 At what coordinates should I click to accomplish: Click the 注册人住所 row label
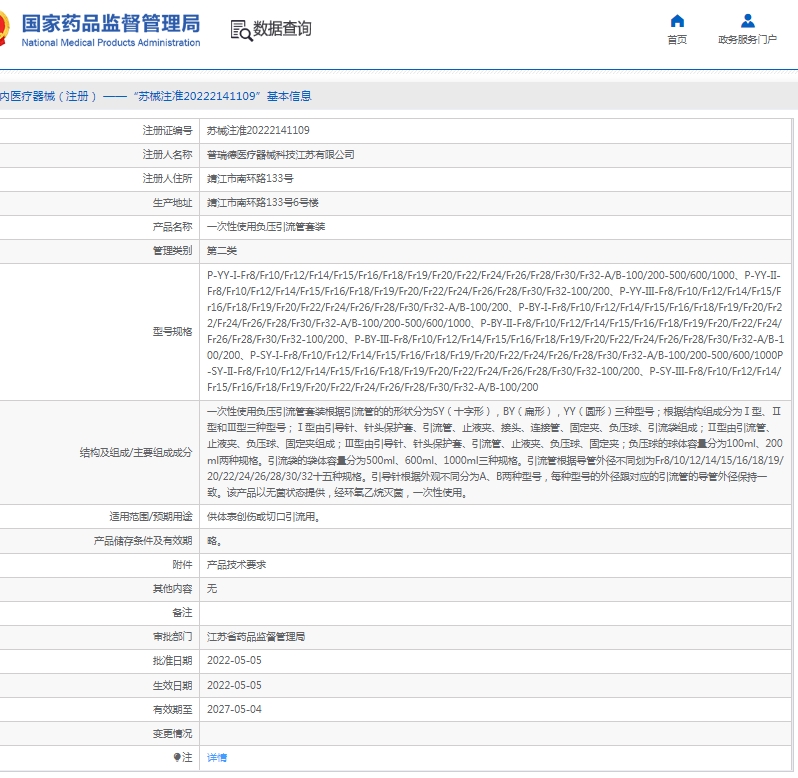pyautogui.click(x=167, y=179)
